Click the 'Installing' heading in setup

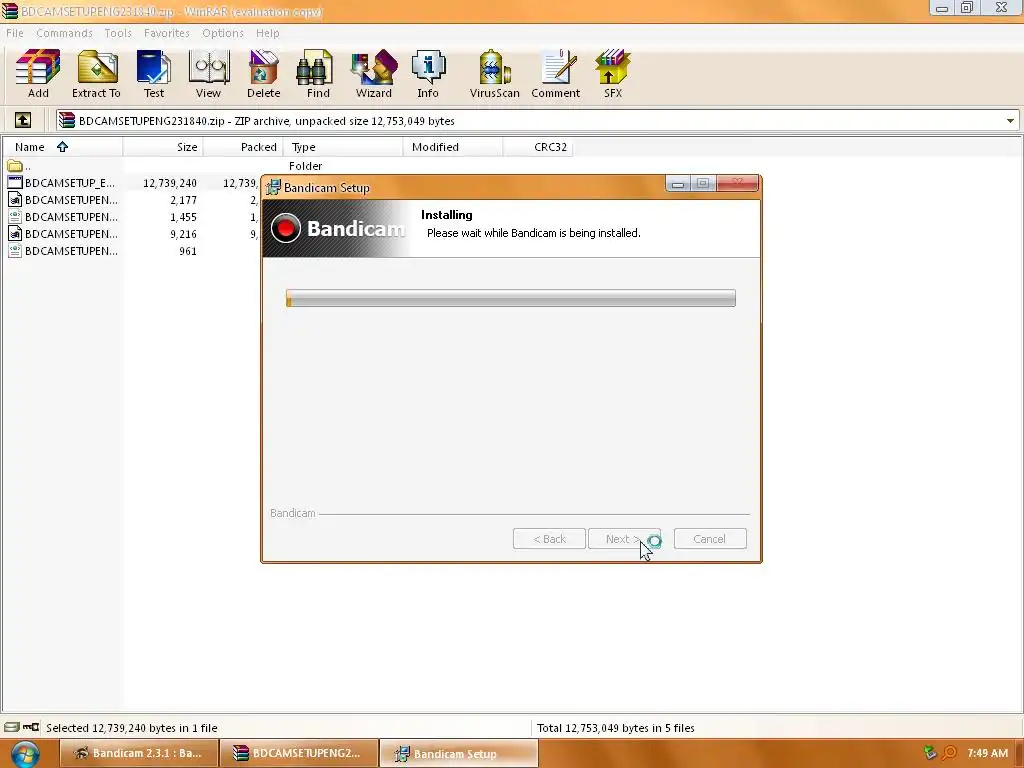point(447,215)
